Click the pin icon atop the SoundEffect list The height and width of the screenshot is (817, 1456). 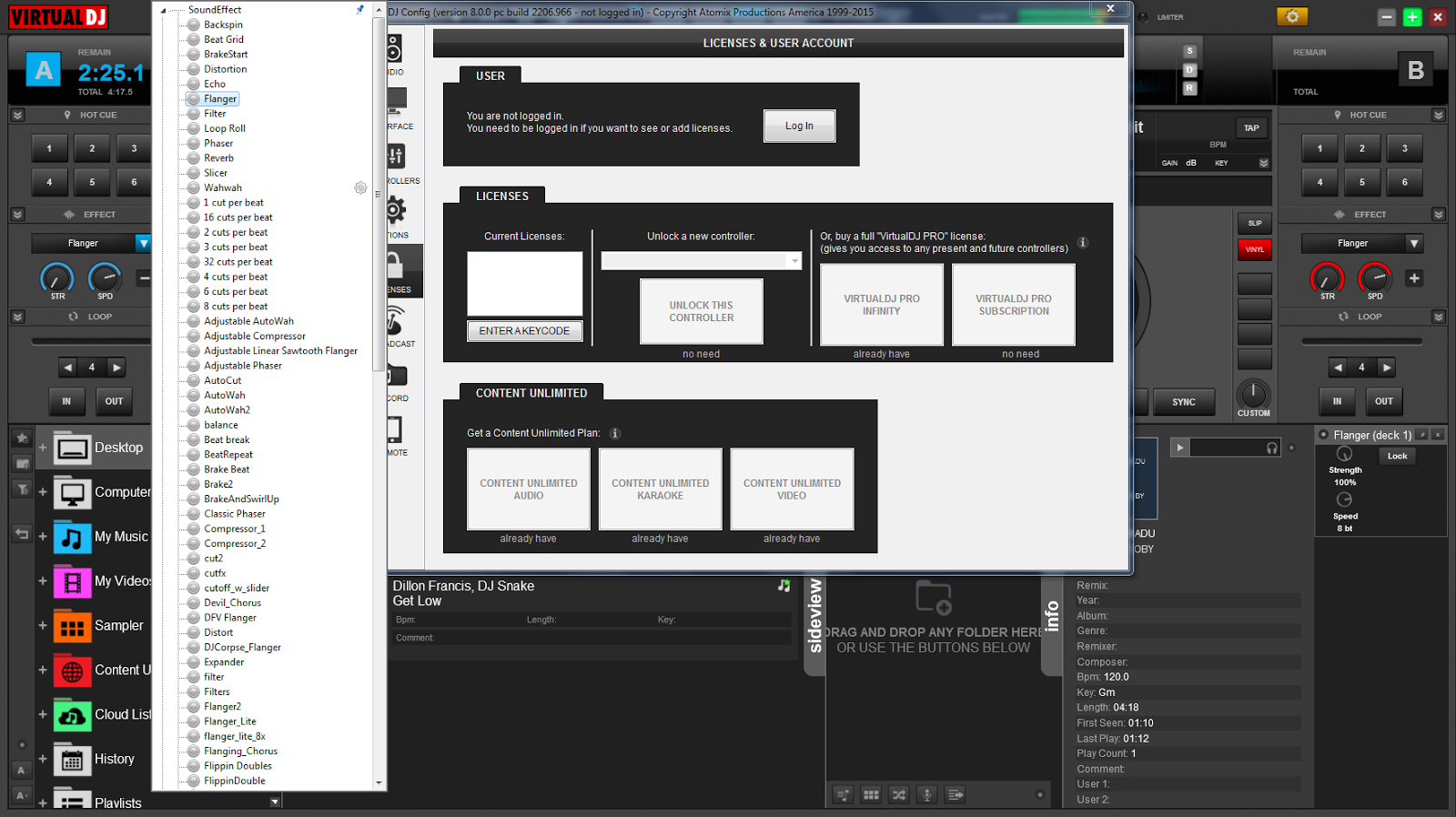coord(360,9)
